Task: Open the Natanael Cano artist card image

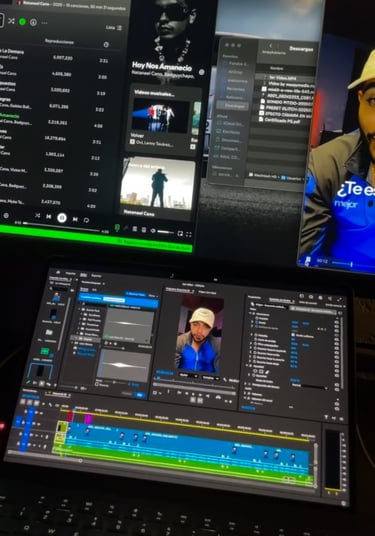Action: (x=157, y=184)
